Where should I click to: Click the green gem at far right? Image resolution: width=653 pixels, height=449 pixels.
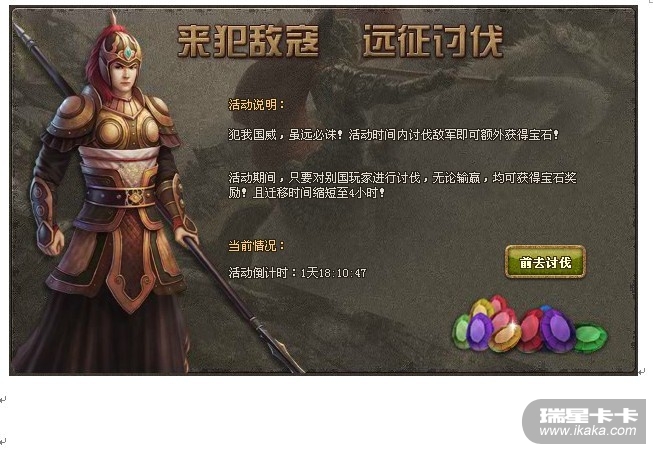pyautogui.click(x=591, y=338)
